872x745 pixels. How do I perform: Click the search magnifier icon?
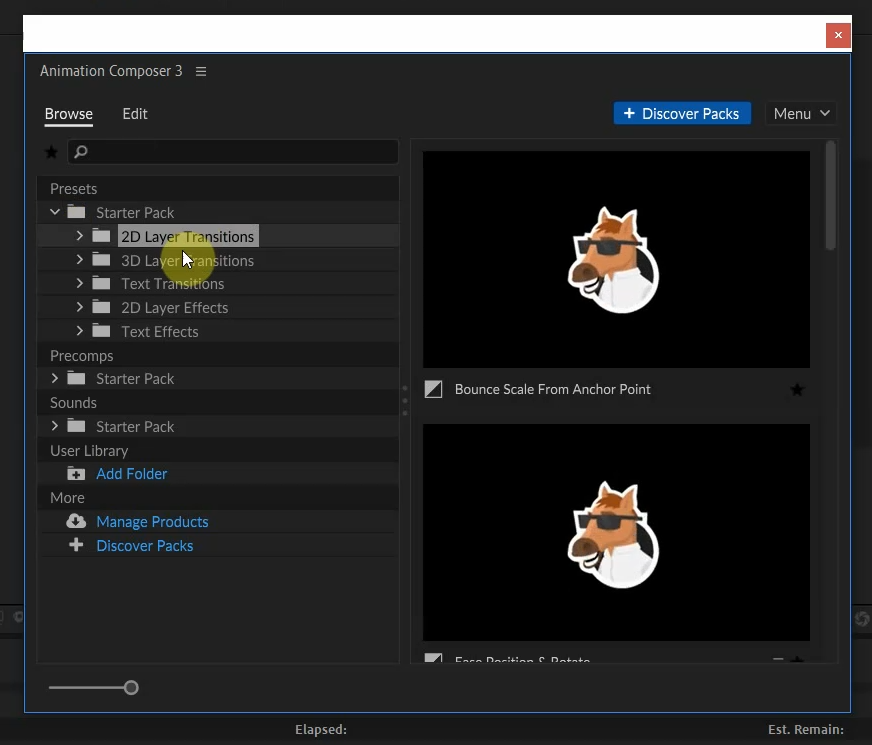click(79, 151)
